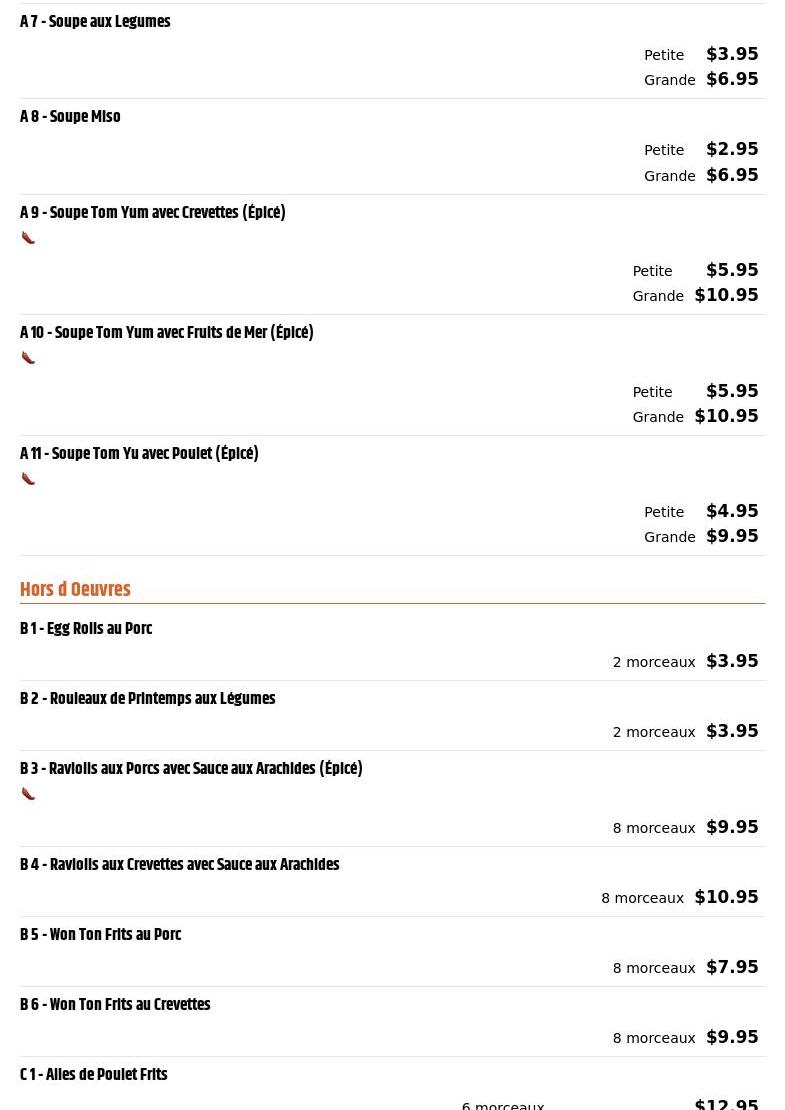Viewport: 785px width, 1110px height.
Task: Choose B 1 Egg Rolls au Porc
Action: [x=86, y=629]
